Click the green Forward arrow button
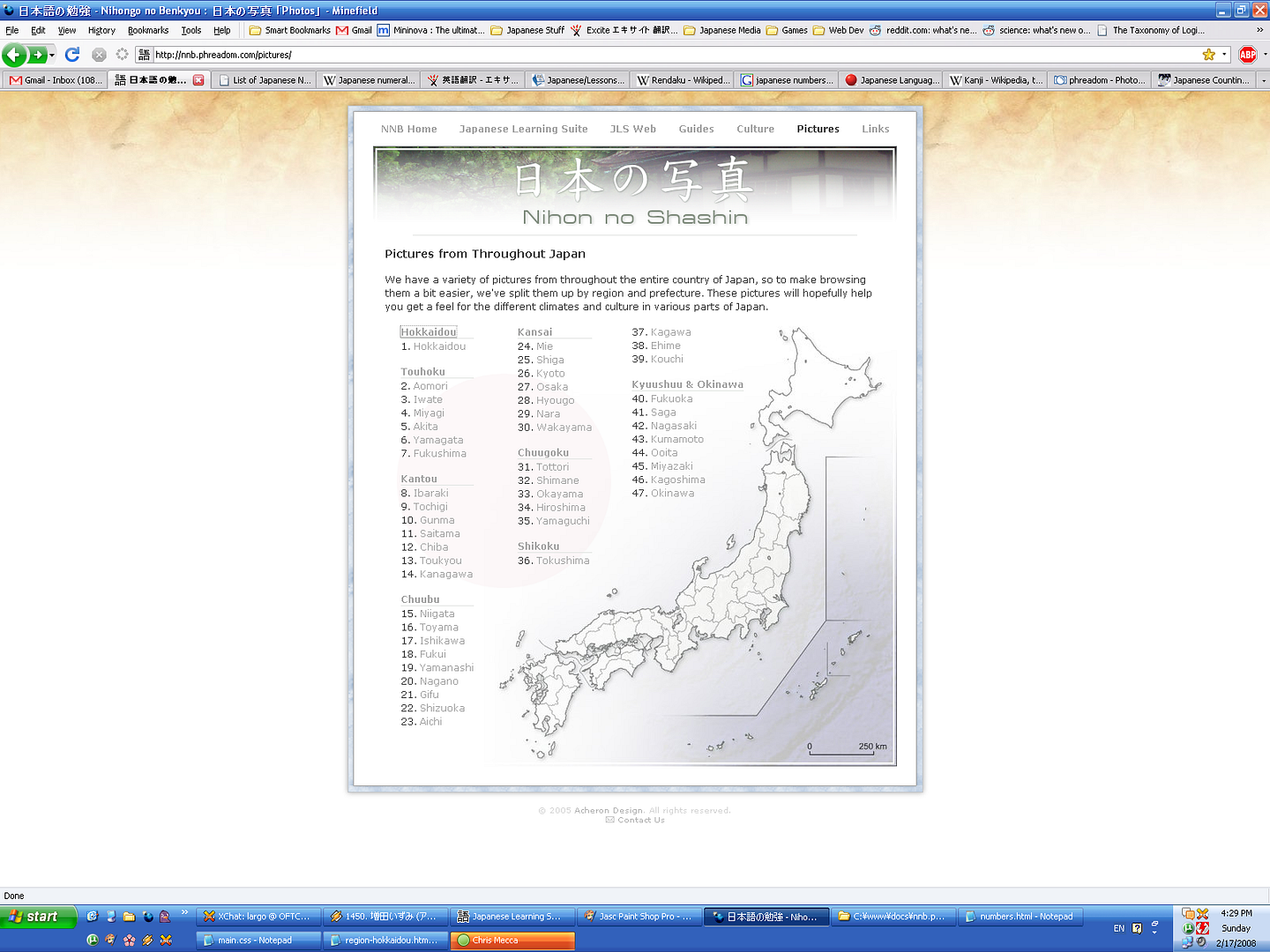Screen dimensions: 1270x952 [37, 55]
